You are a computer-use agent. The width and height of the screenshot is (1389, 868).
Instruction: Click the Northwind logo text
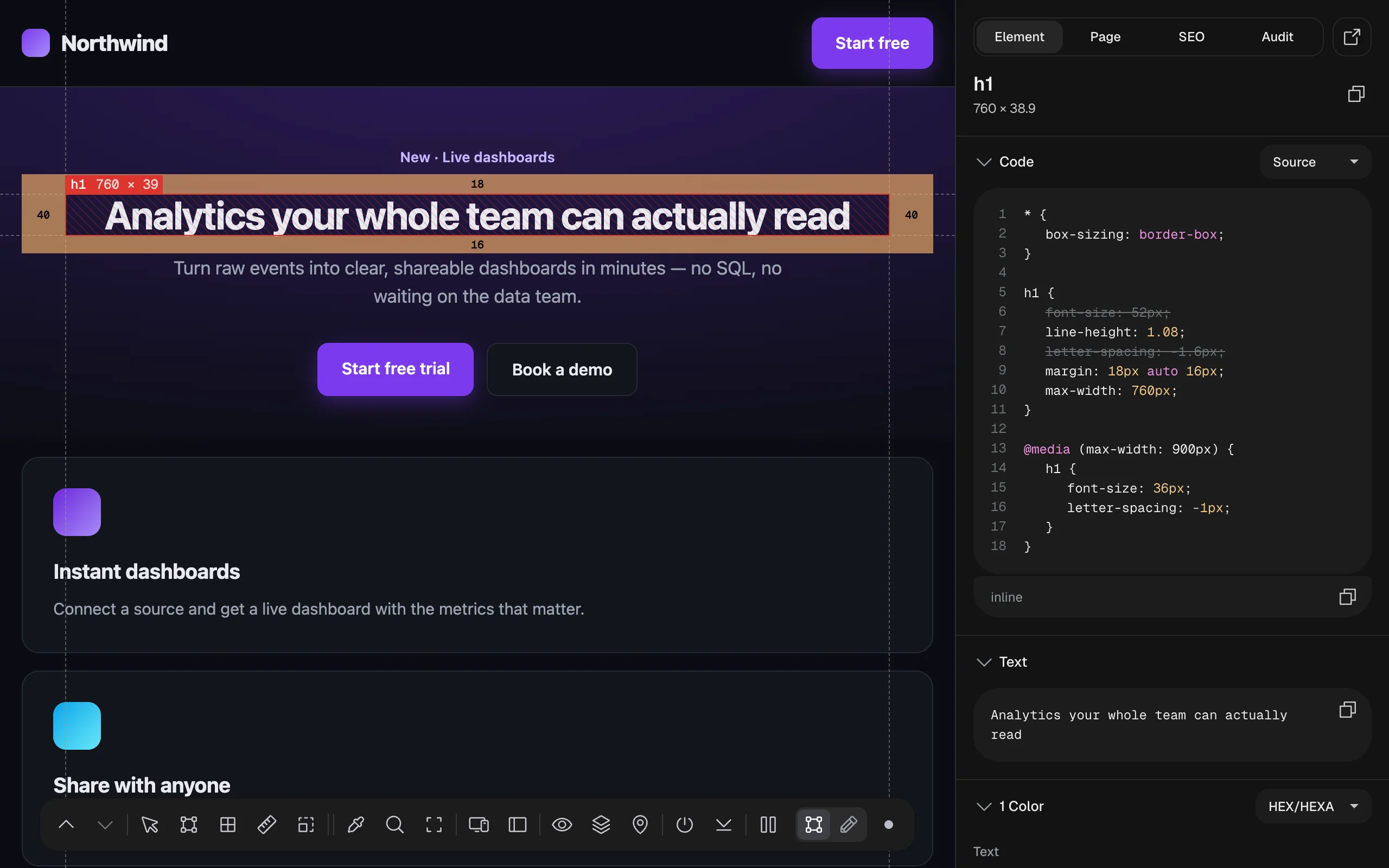(x=114, y=43)
